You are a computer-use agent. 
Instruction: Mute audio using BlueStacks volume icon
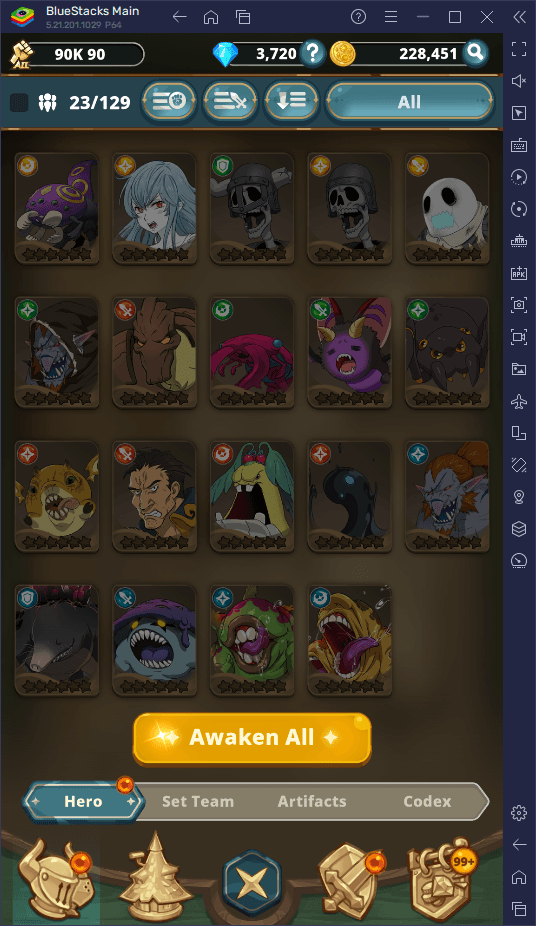[519, 81]
